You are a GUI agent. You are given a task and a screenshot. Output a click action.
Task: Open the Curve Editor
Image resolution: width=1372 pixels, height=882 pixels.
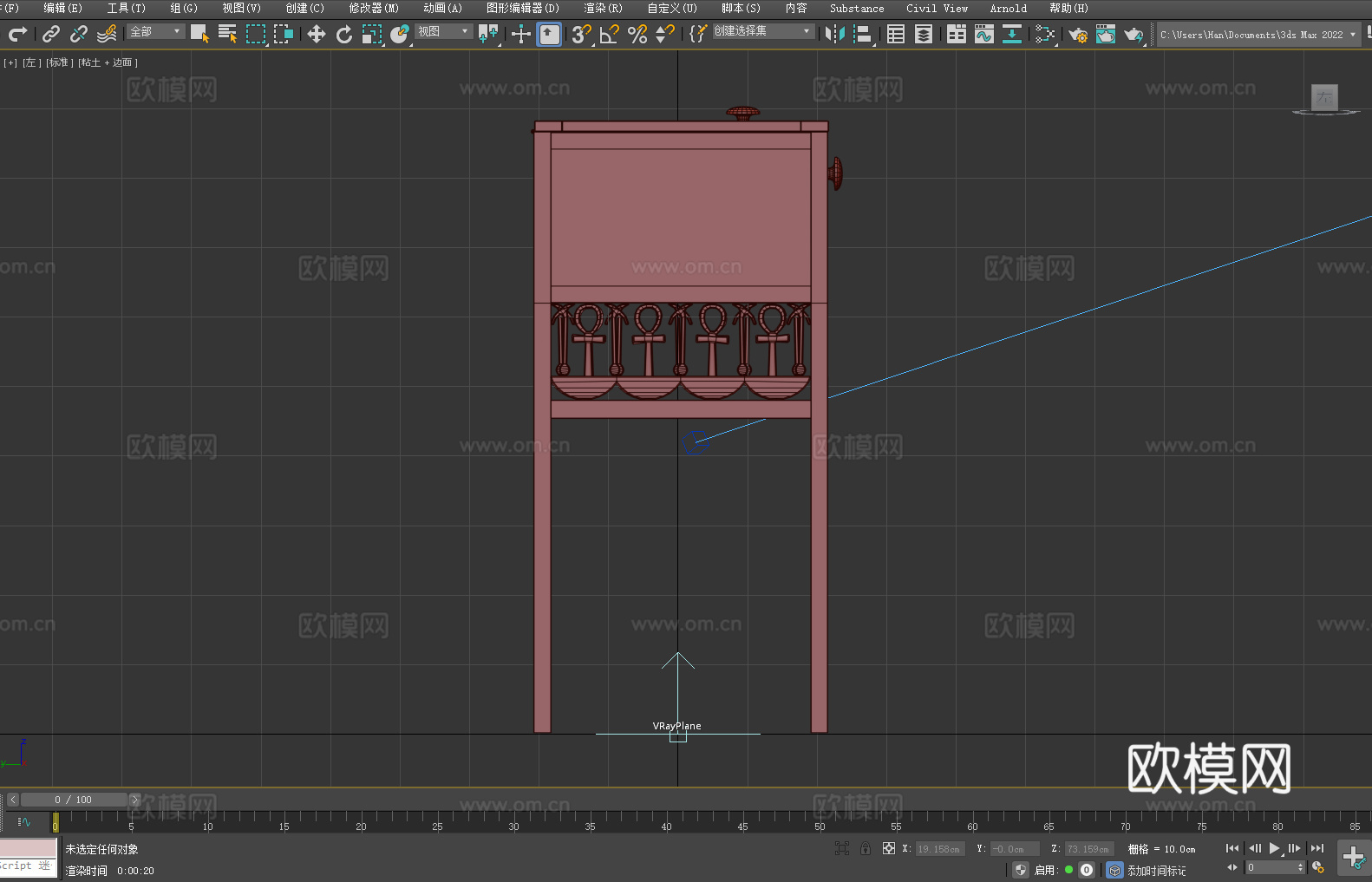click(984, 34)
